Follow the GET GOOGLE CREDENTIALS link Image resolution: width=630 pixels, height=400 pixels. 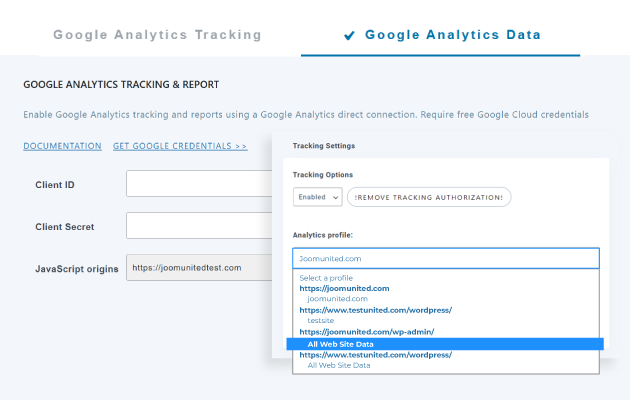180,146
